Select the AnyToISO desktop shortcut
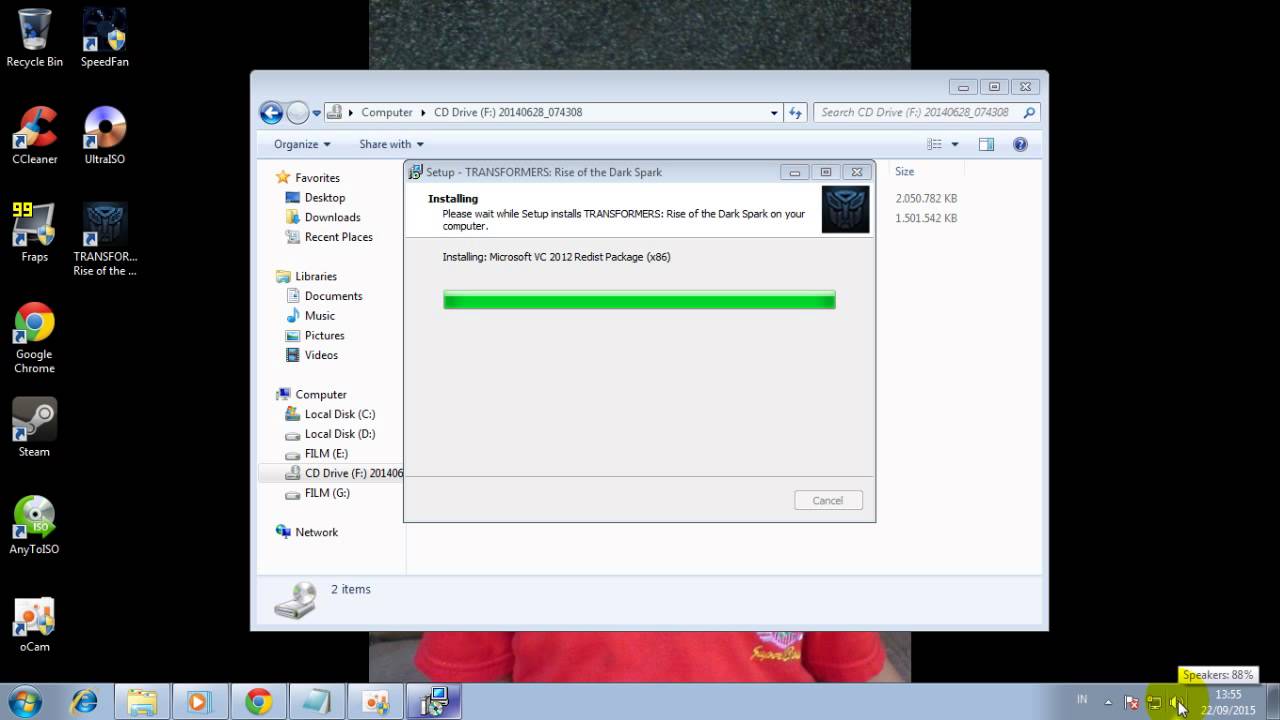Screen dimensions: 1280x720 (34, 525)
